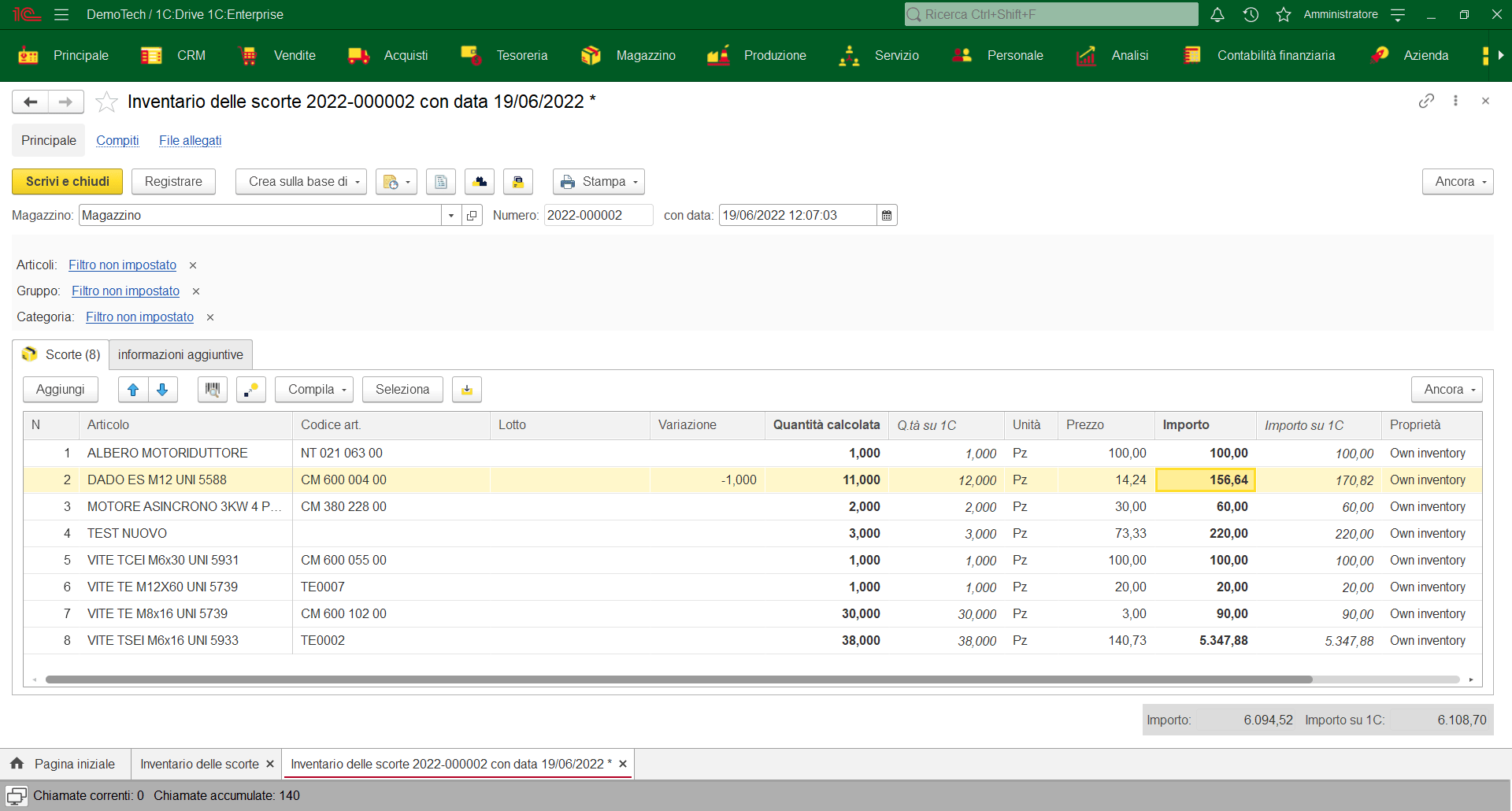The image size is (1512, 811).
Task: Click the yellow lock icon in the toolbar
Action: (x=518, y=182)
